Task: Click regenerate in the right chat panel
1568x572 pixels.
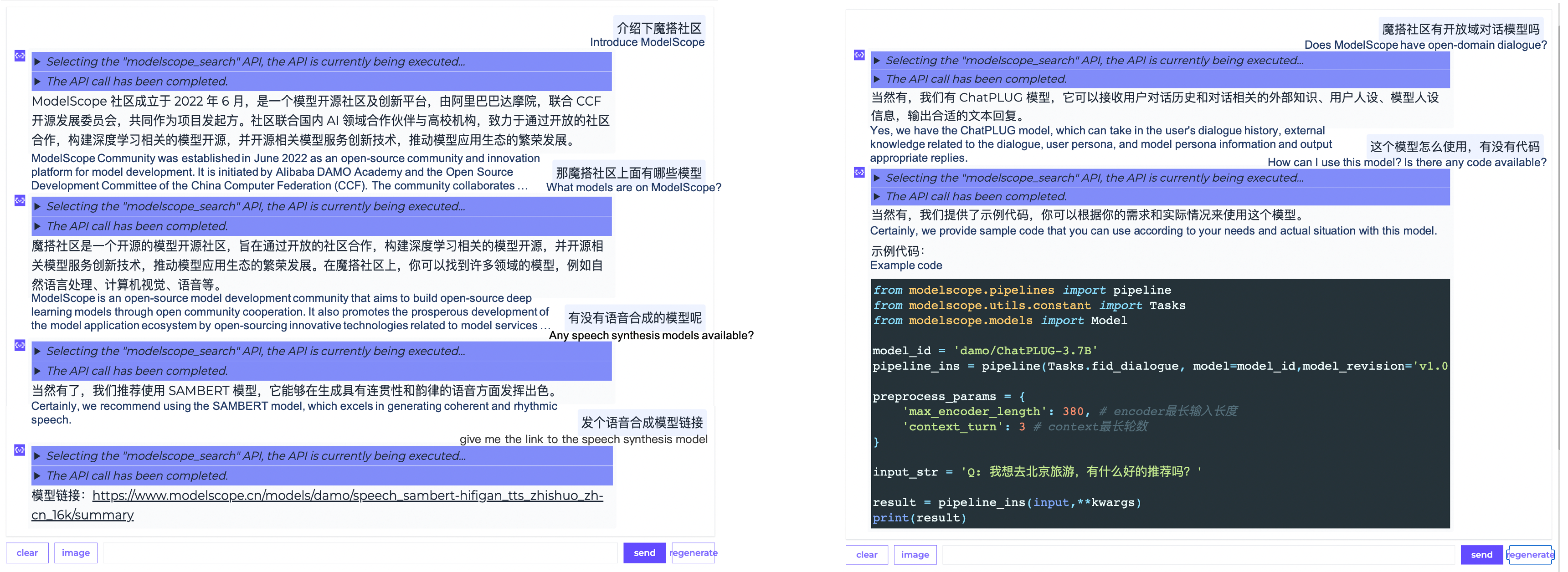Action: click(x=1530, y=555)
